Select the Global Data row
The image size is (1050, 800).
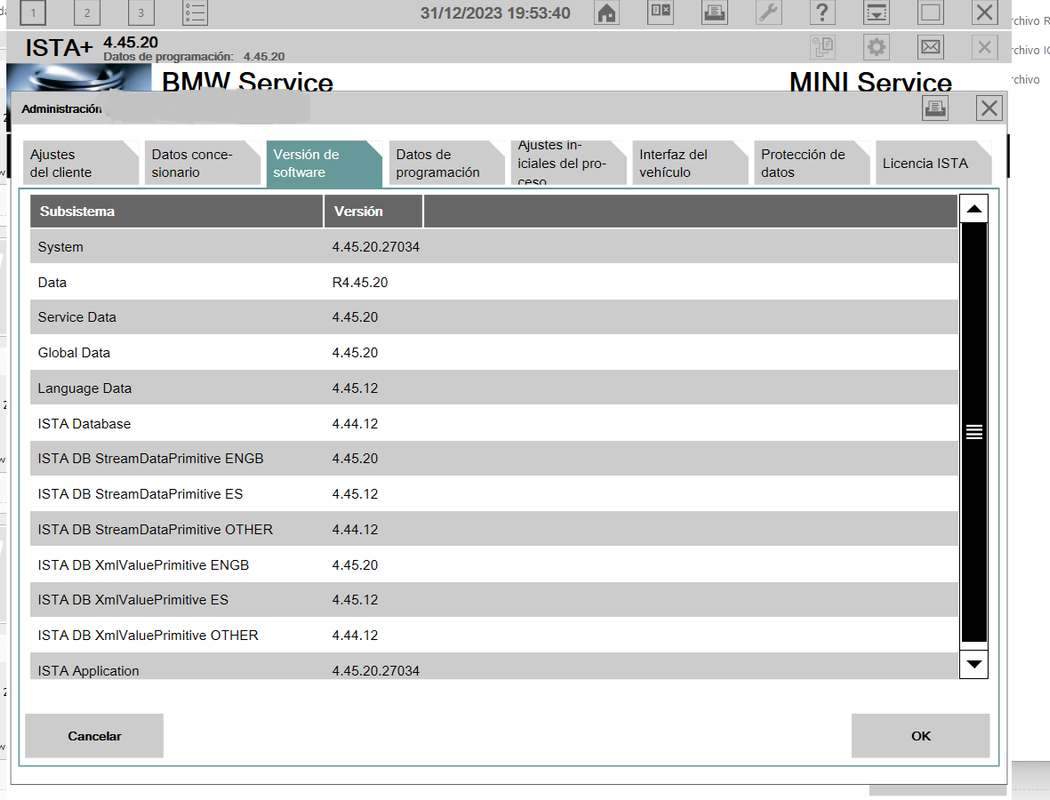click(494, 353)
